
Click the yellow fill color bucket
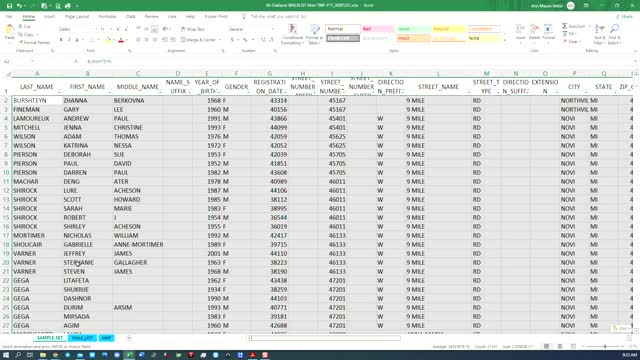(108, 40)
